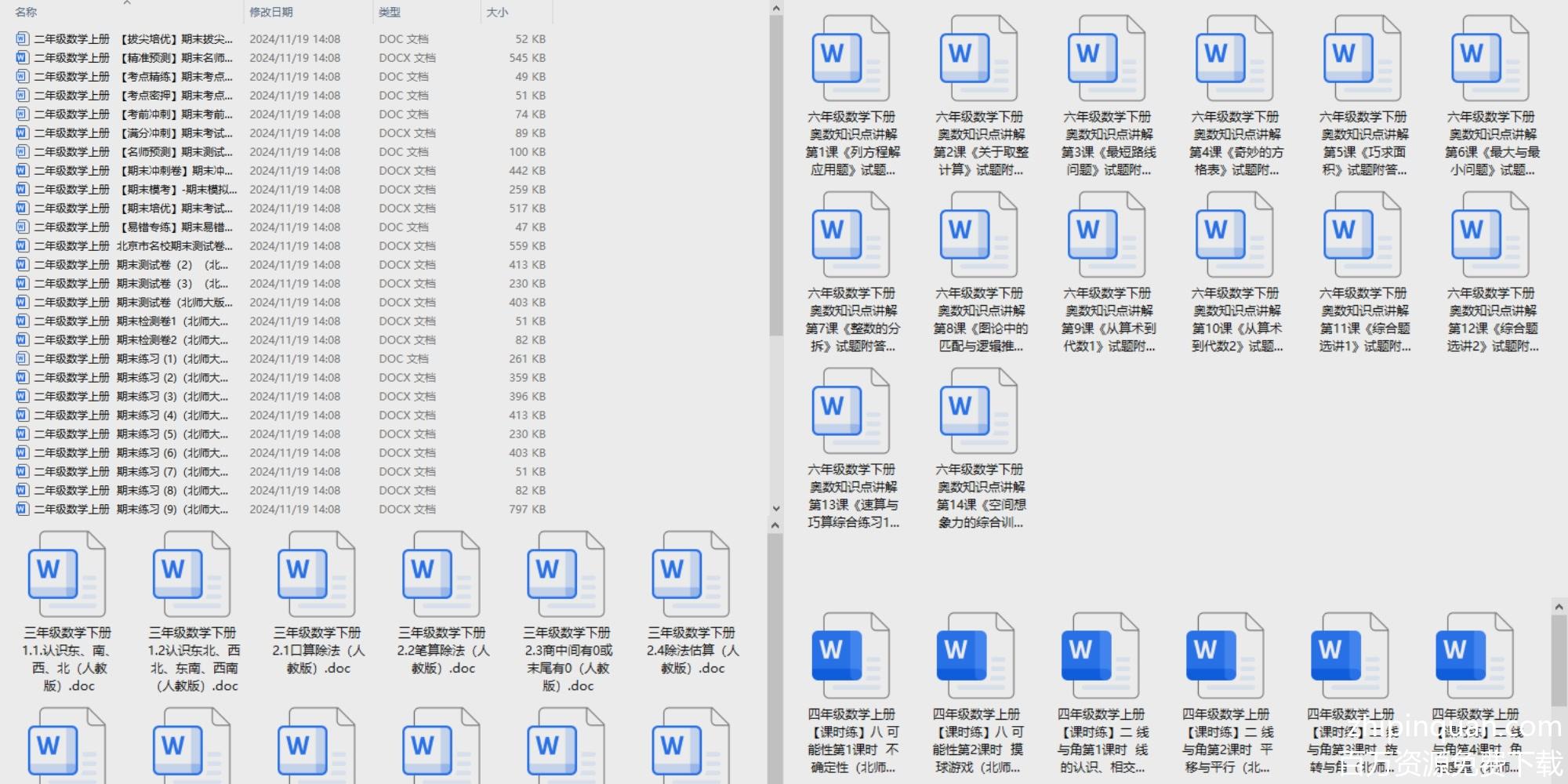Select the file 二年级数学上册 期末测试卷 (3)
This screenshot has width=1568, height=784.
click(131, 283)
